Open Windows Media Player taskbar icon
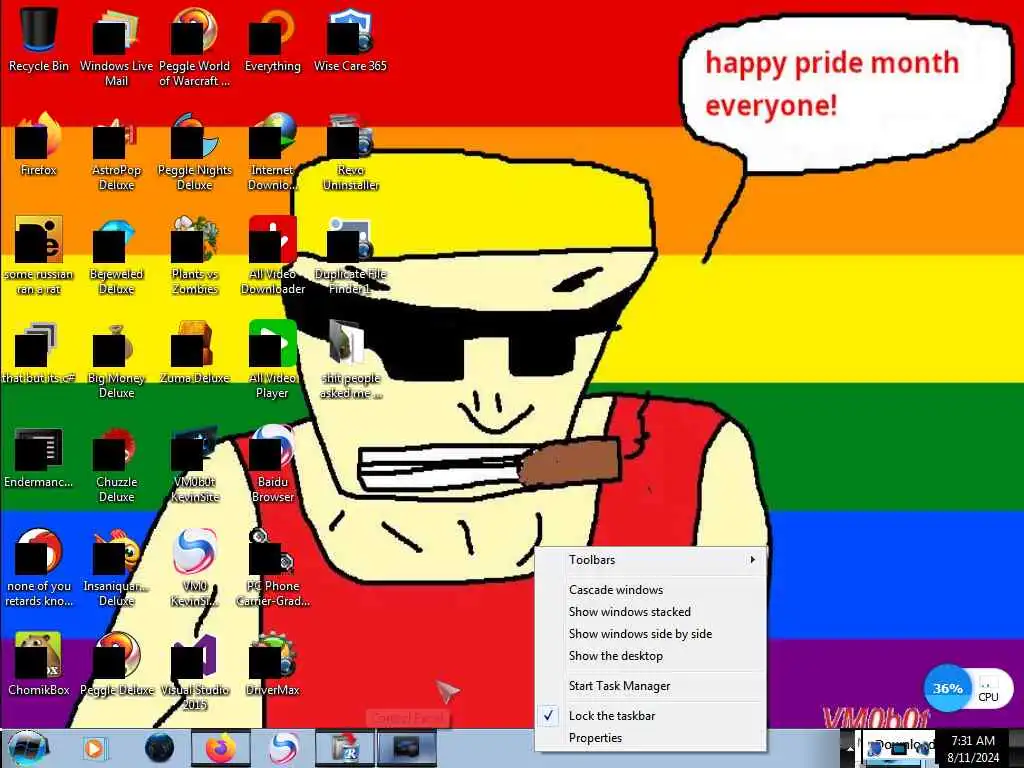1024x768 pixels. click(x=95, y=748)
